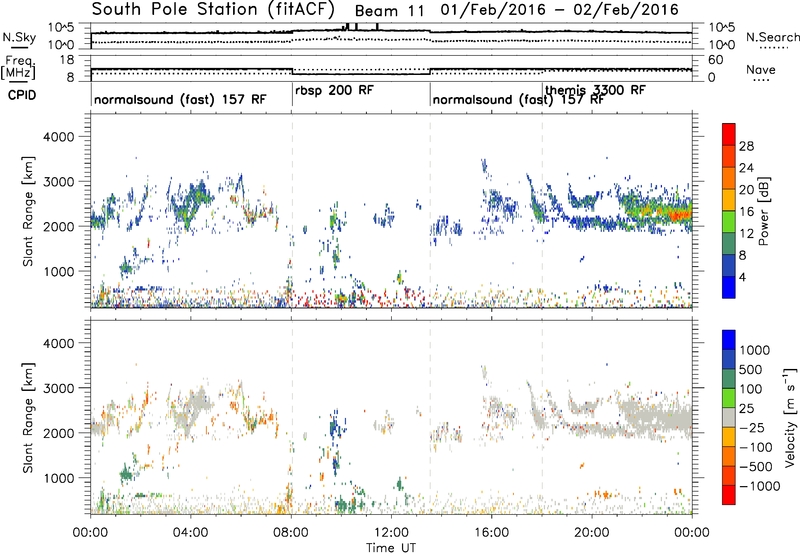Click the '04:00' time axis tick label
Screen dimensions: 800x554
(x=191, y=533)
